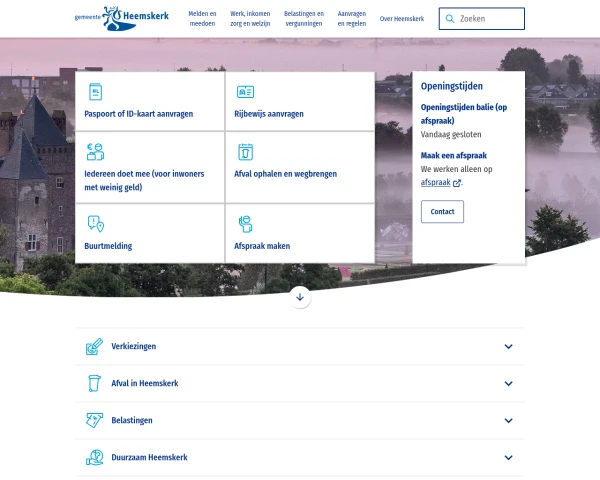Focus the Zoeken search field
600x480 pixels.
click(x=488, y=18)
